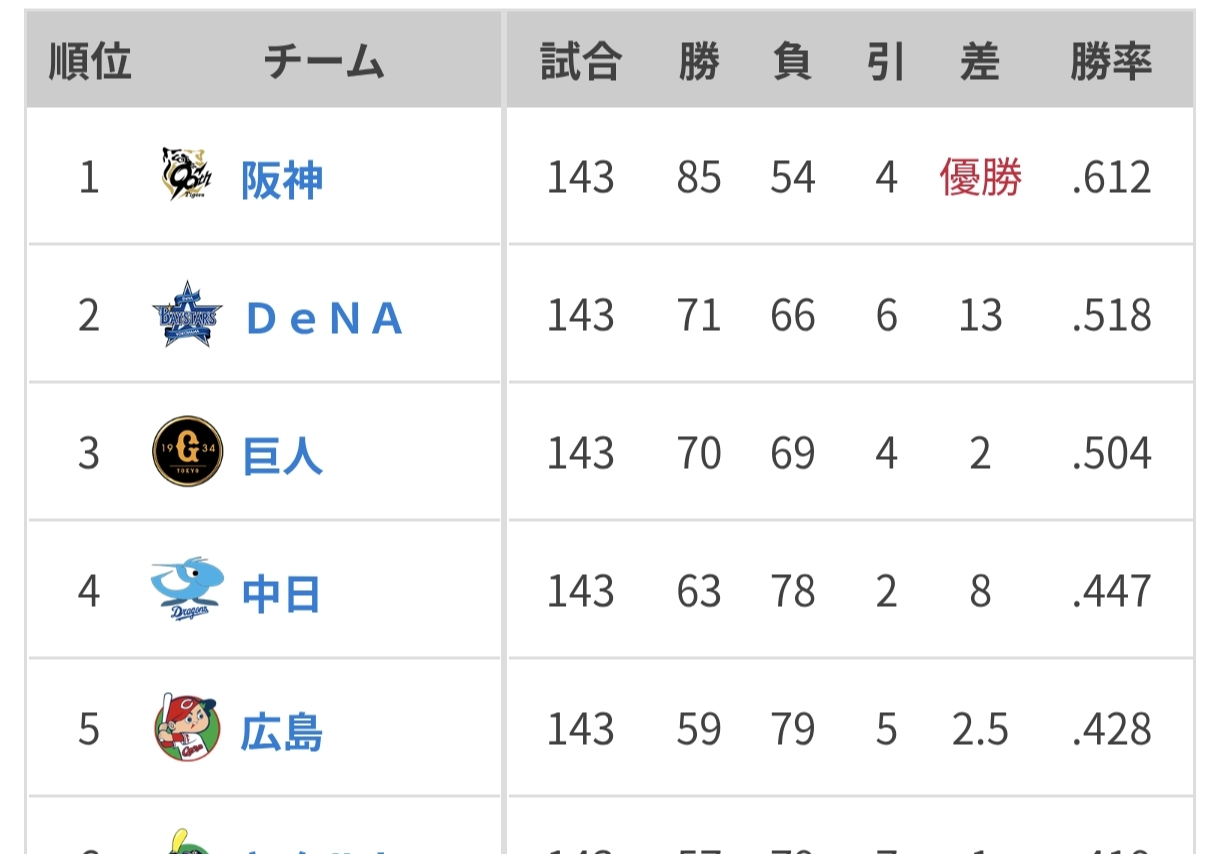Click the 順位 column header
Screen dimensions: 1219x854
(x=90, y=62)
